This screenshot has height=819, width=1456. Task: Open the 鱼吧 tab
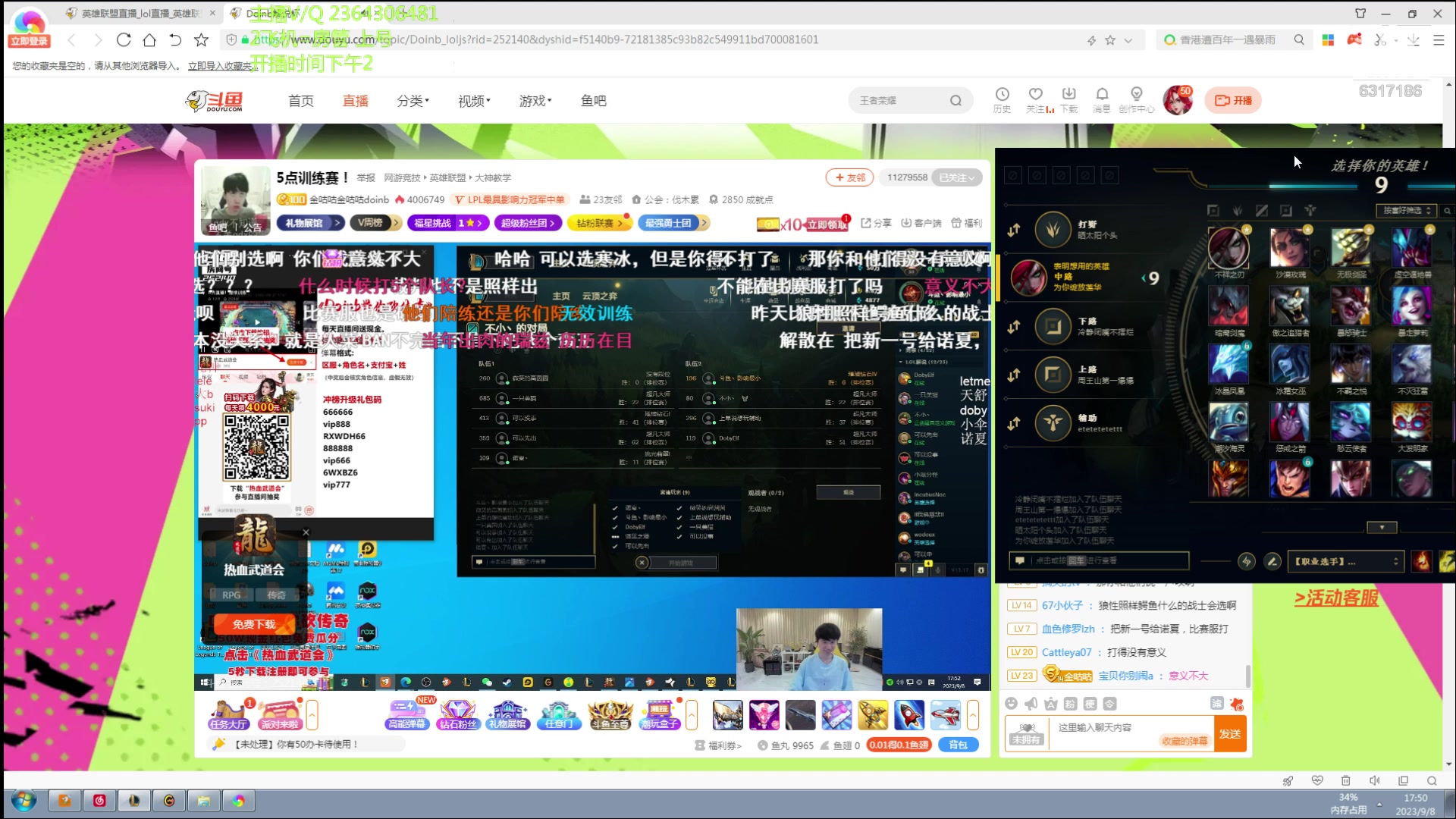coord(594,100)
